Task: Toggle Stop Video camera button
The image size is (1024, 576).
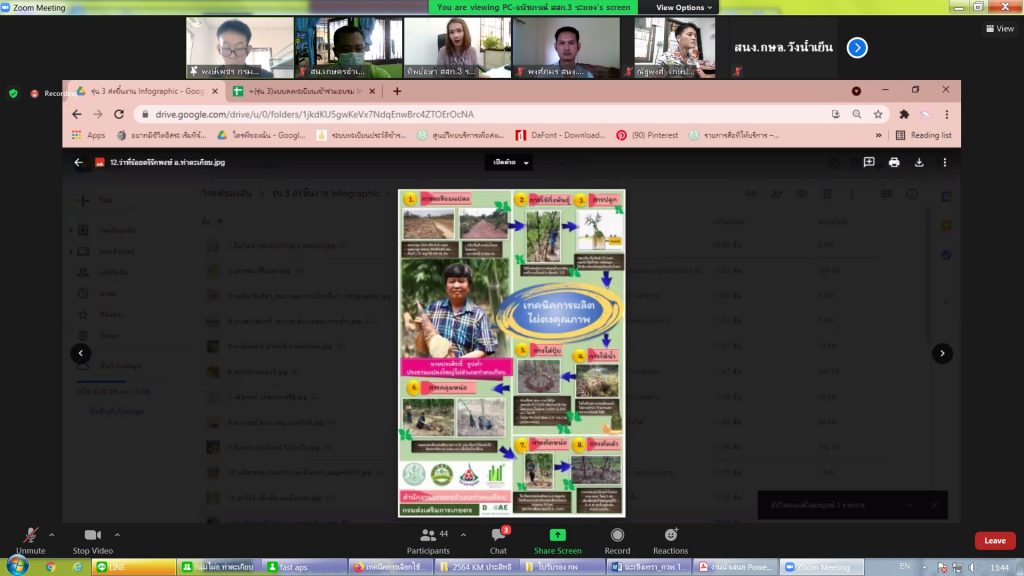Action: point(93,536)
